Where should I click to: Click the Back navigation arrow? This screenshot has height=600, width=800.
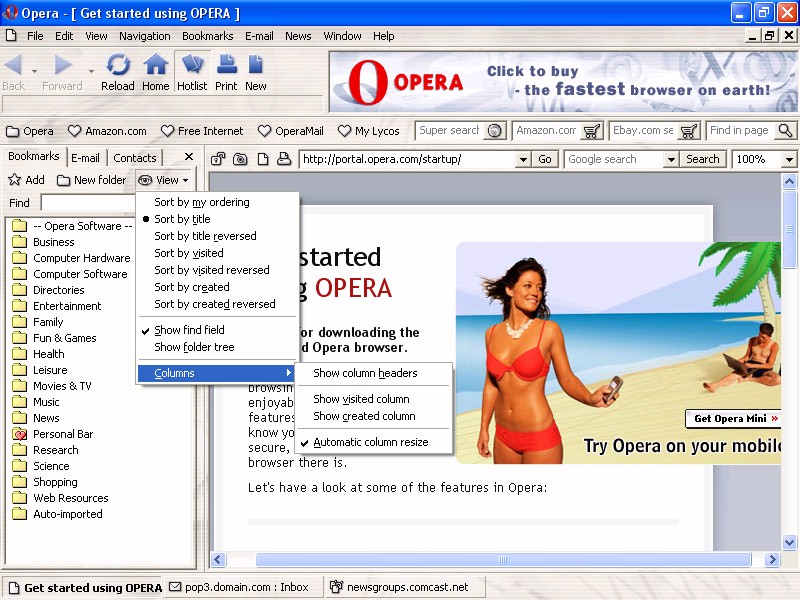(x=13, y=65)
